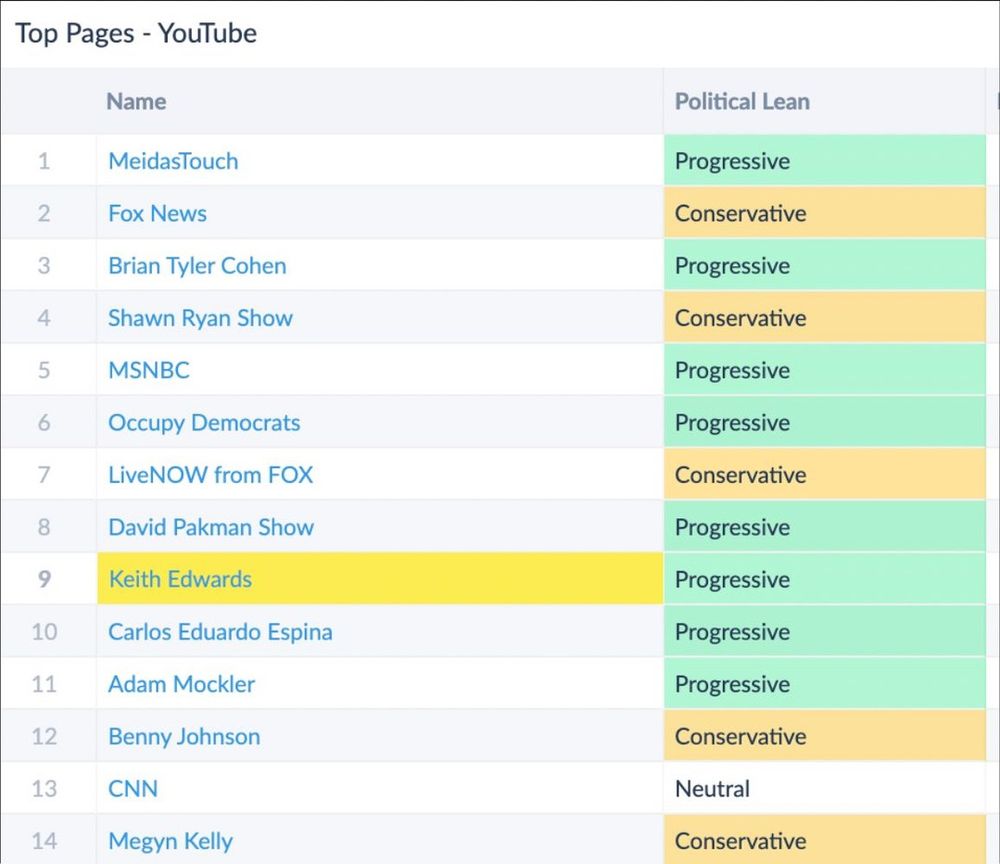The image size is (1000, 864).
Task: Click rank number 5 beside MSNBC
Action: (43, 370)
